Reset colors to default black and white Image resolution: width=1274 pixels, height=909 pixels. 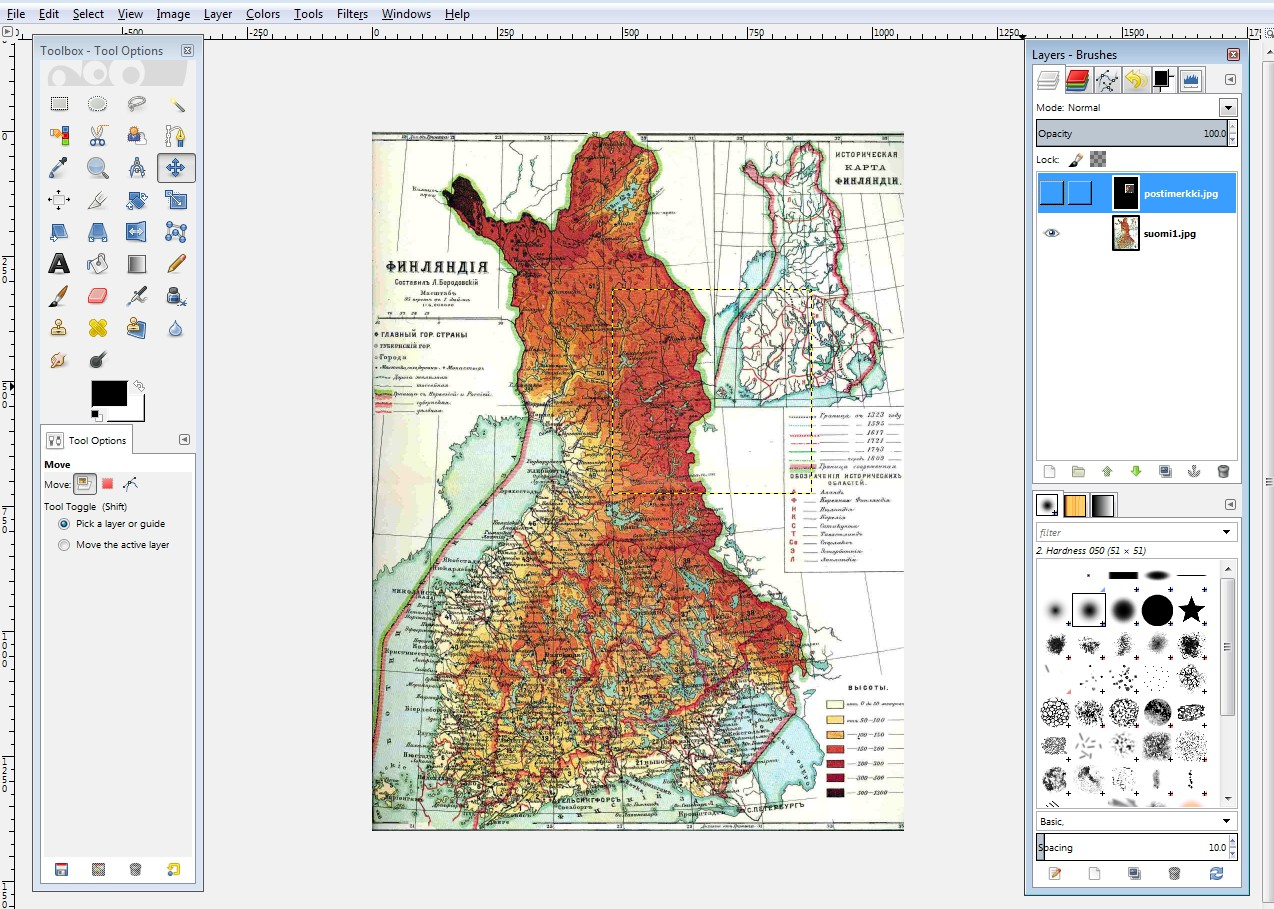tap(96, 414)
